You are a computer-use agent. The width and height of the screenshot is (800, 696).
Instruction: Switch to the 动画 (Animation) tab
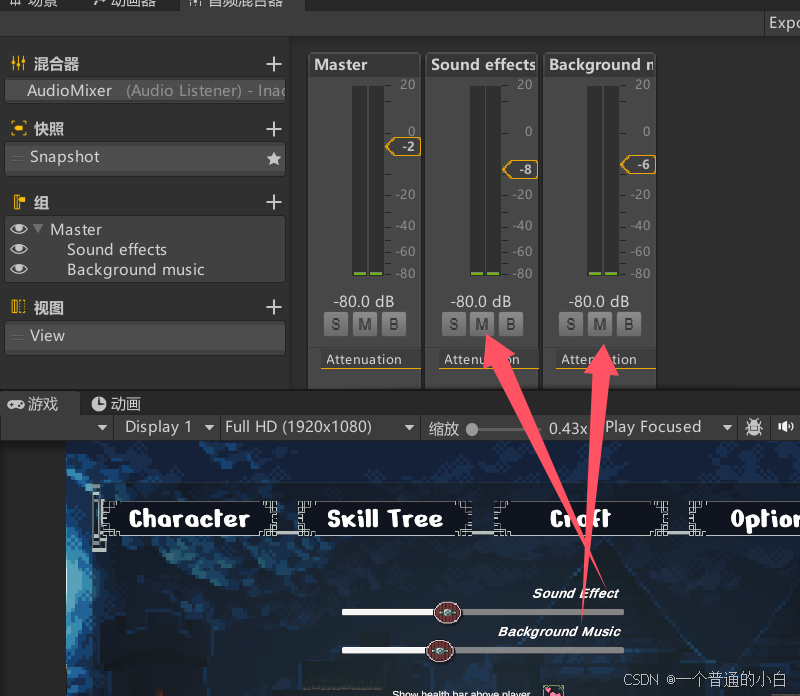click(116, 404)
